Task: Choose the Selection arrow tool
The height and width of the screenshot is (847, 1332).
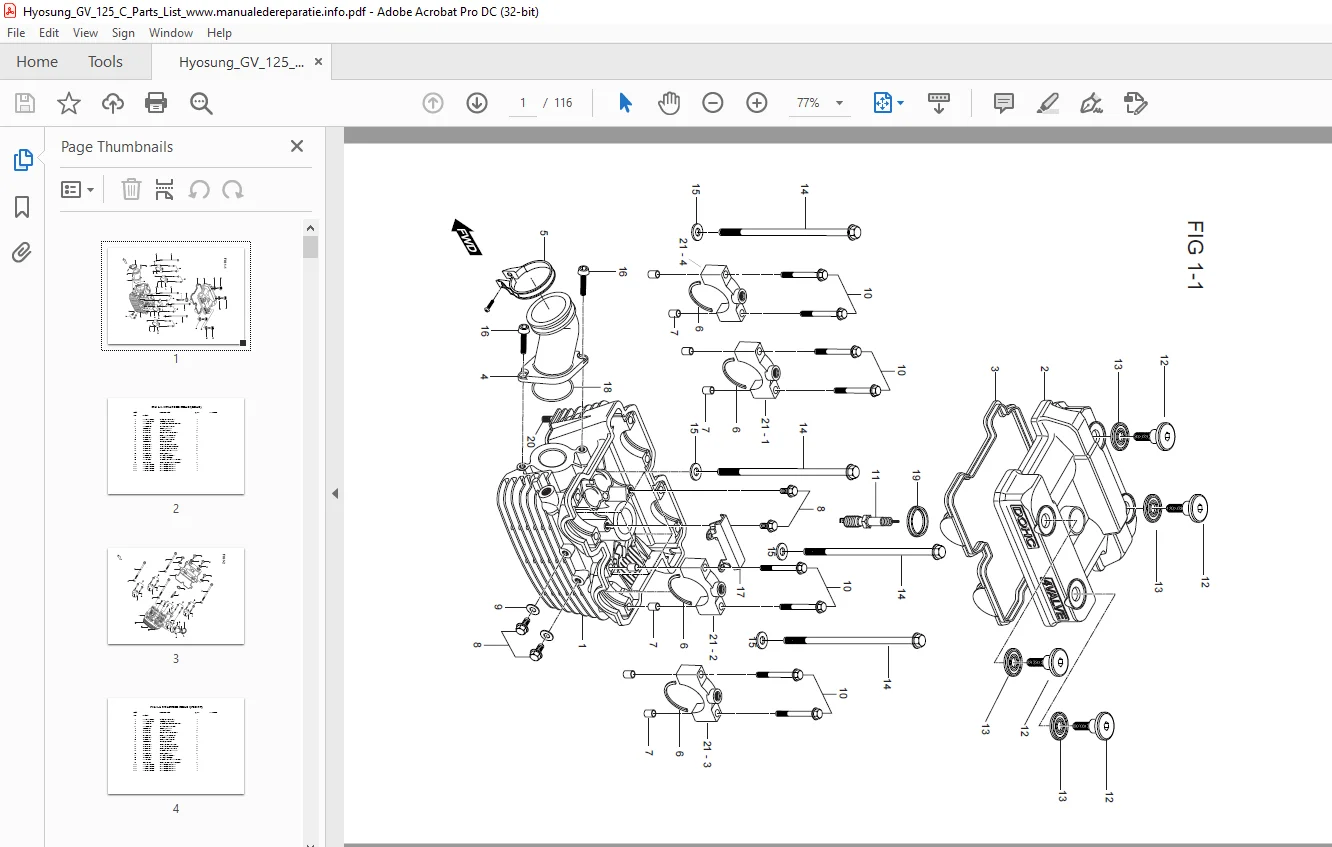Action: 625,103
